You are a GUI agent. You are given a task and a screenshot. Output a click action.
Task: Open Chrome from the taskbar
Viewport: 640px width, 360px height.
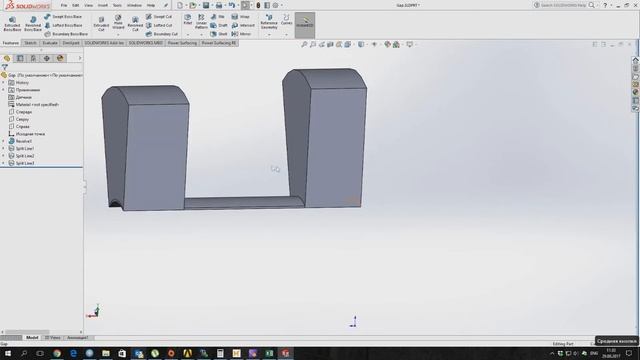click(x=57, y=353)
